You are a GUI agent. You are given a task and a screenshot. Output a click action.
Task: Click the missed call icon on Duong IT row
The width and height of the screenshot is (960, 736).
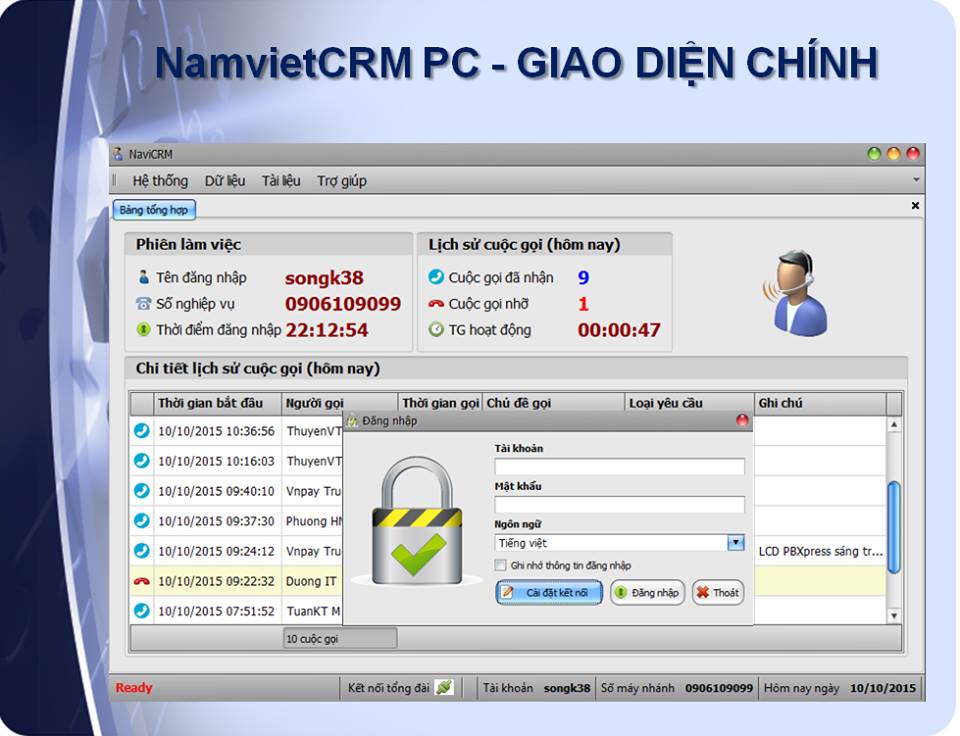click(141, 581)
